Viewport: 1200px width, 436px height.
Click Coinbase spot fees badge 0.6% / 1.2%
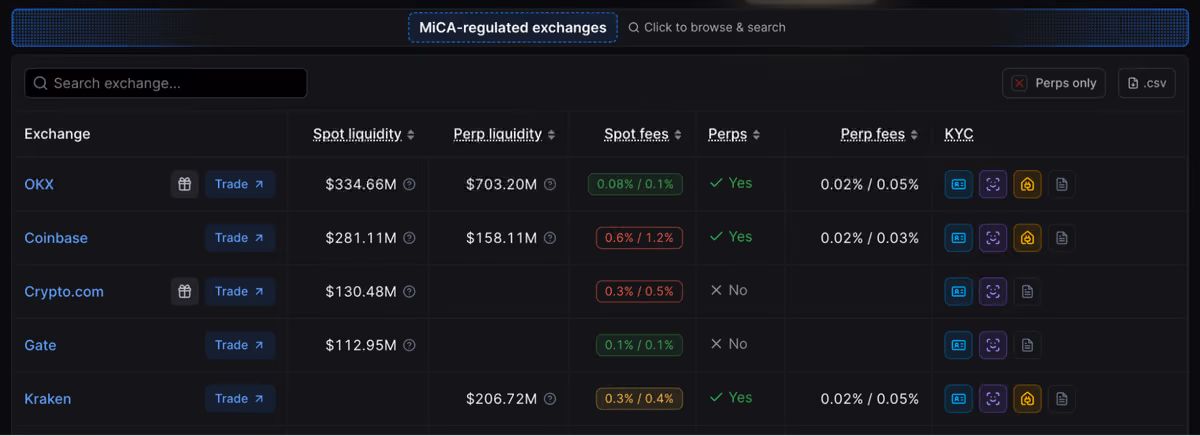coord(640,238)
